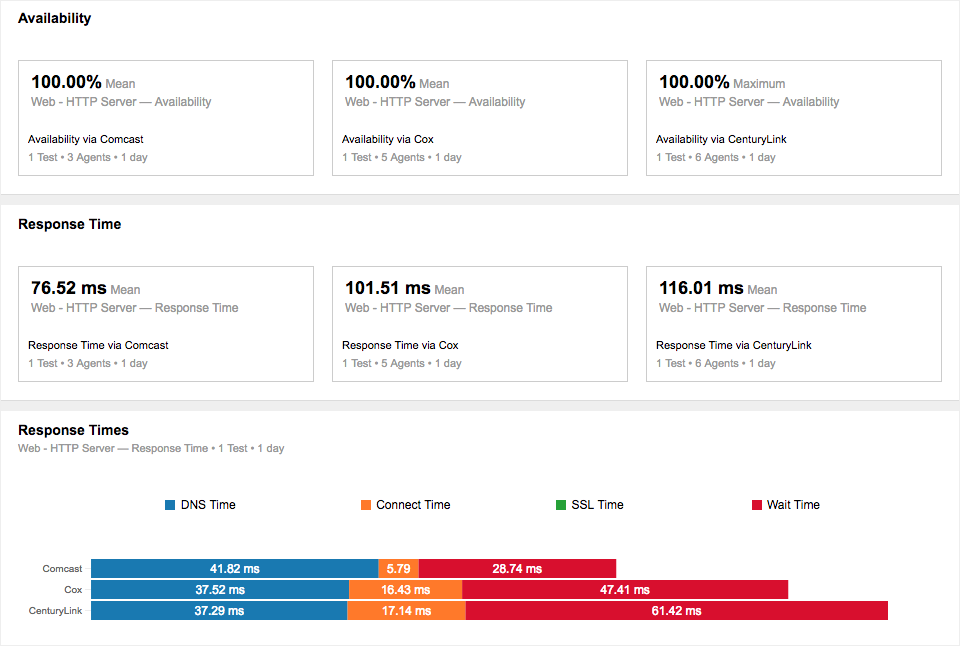Viewport: 960px width, 646px height.
Task: Select the 76.52 ms Comcast response card
Action: pyautogui.click(x=166, y=324)
